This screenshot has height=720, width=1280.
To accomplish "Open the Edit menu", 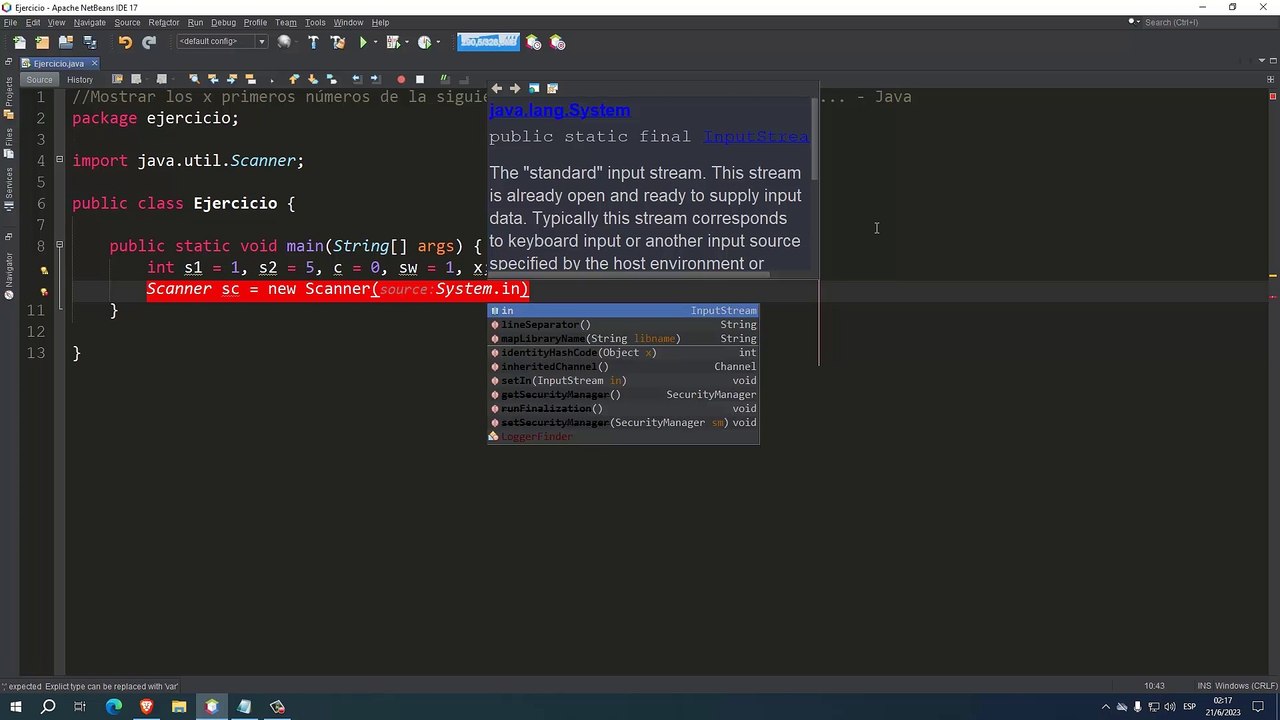I will coord(33,22).
